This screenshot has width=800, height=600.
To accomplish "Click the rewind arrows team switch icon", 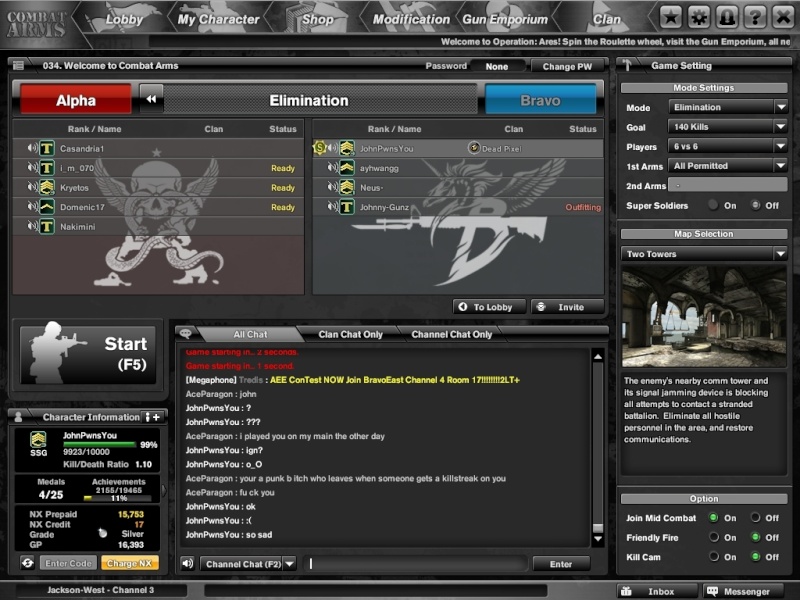I will point(151,99).
